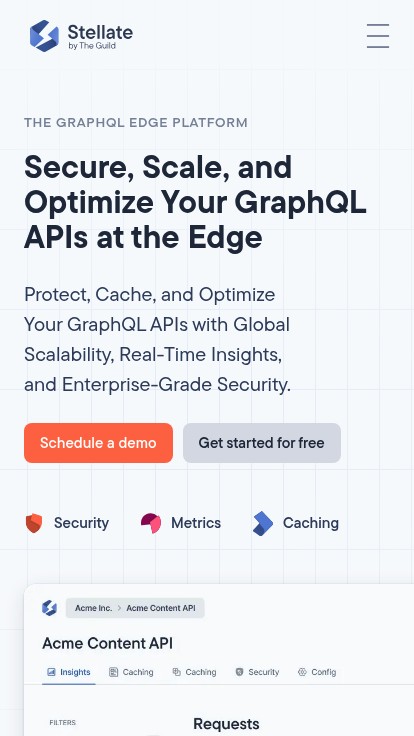
Task: Select the Security tab in dashboard
Action: pyautogui.click(x=257, y=672)
